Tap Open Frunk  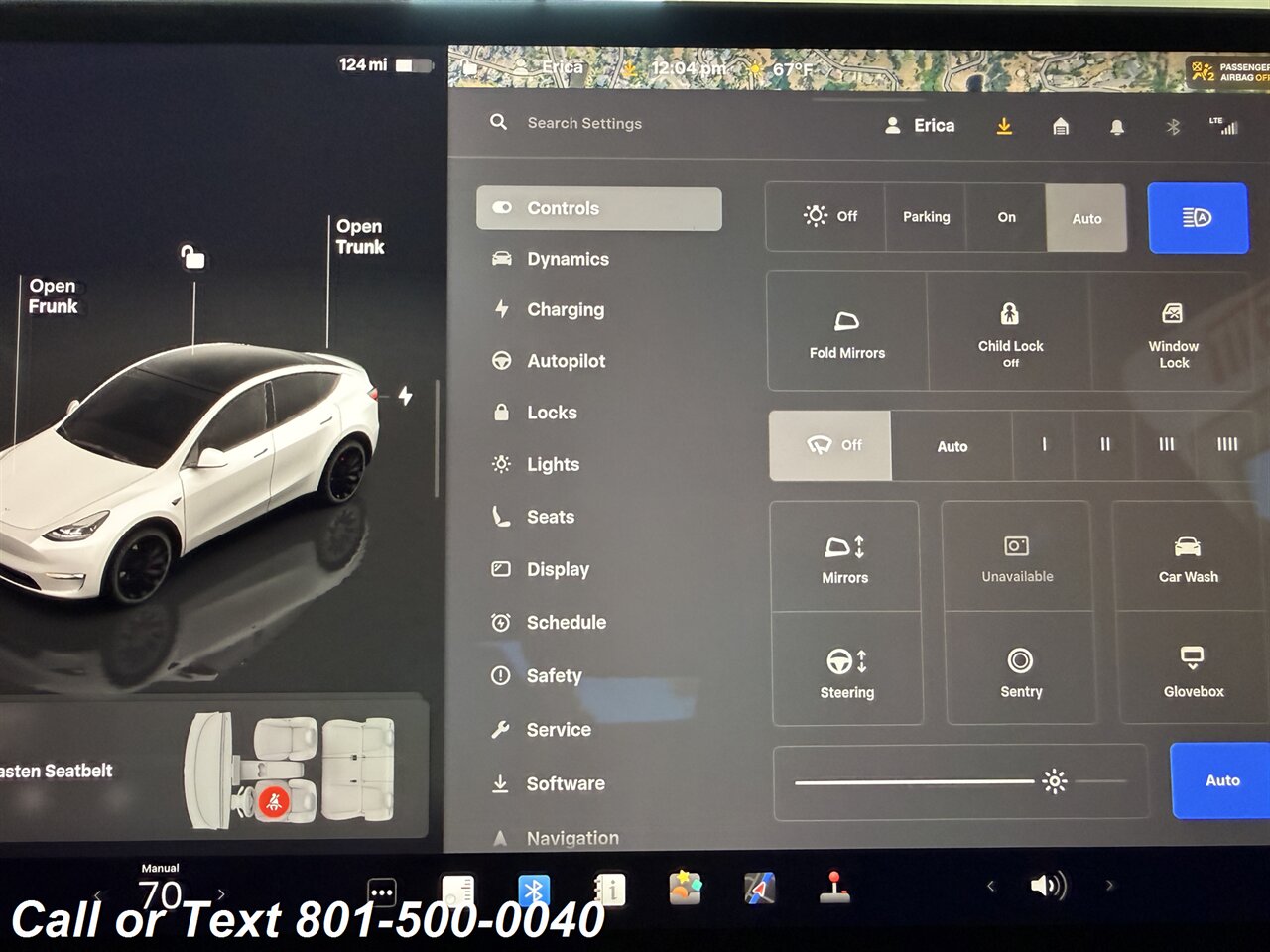(53, 296)
